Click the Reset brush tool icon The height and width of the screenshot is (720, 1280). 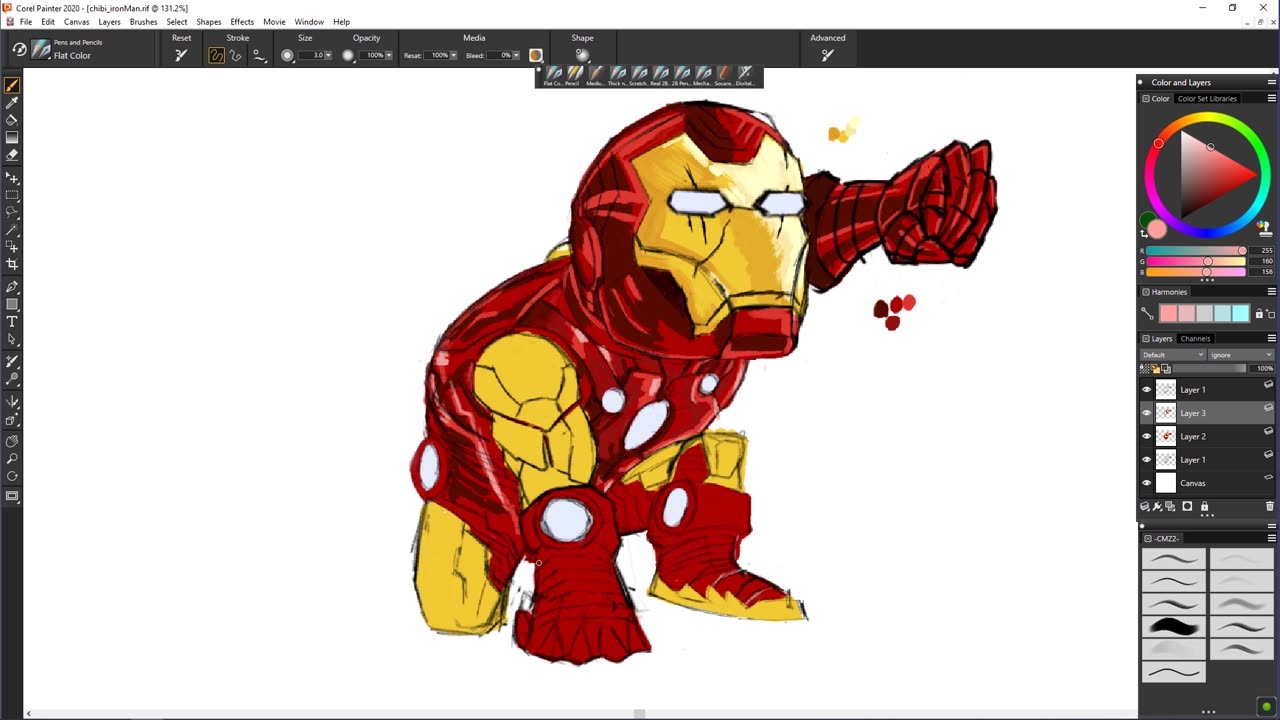[x=181, y=55]
